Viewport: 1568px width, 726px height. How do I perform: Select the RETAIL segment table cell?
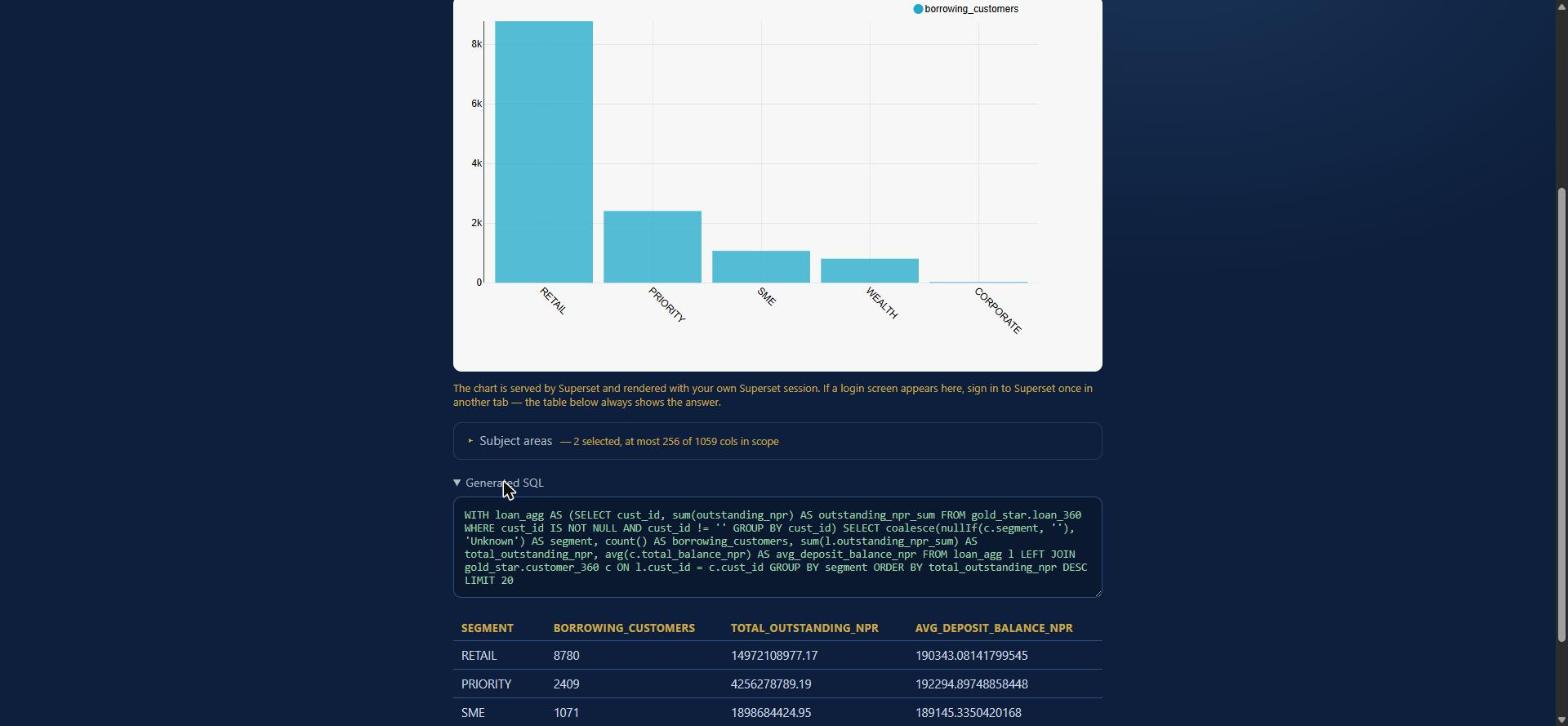(479, 656)
